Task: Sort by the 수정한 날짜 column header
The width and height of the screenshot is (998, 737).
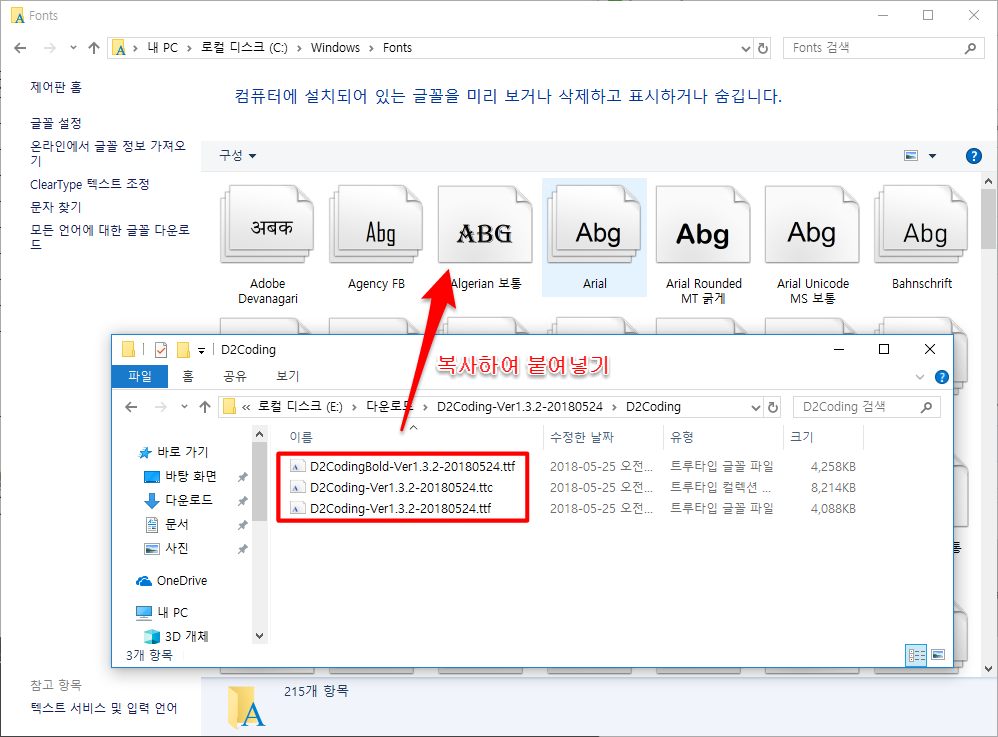Action: 581,437
